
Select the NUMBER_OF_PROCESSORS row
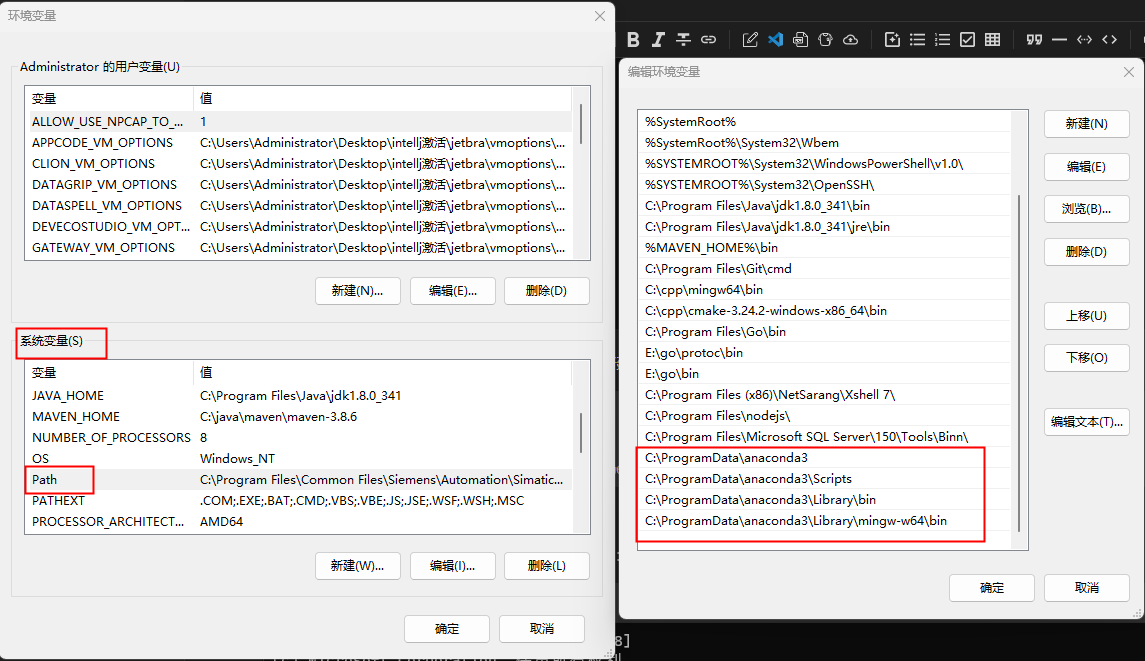click(299, 438)
